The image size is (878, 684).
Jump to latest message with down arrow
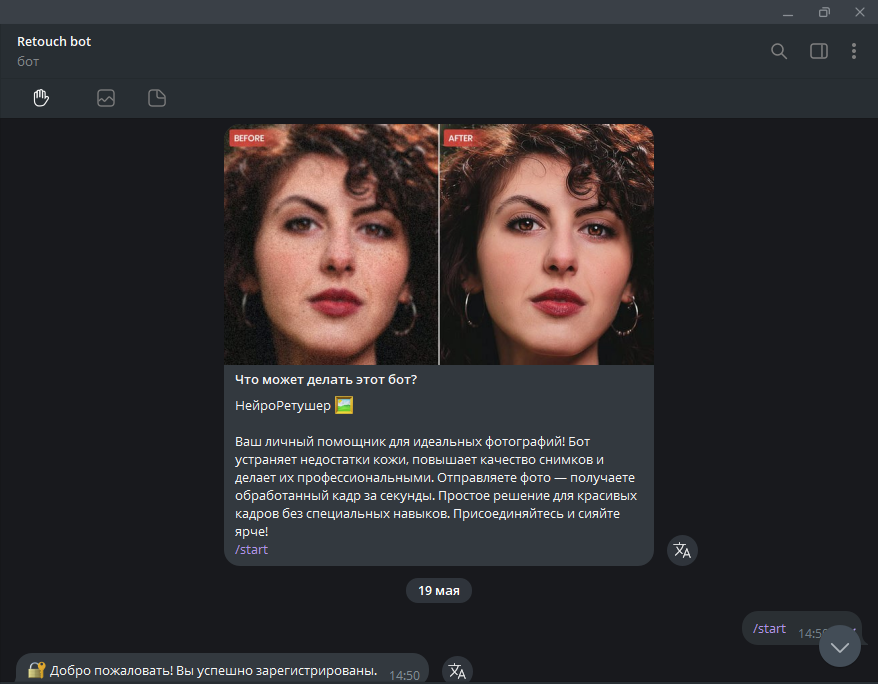840,647
